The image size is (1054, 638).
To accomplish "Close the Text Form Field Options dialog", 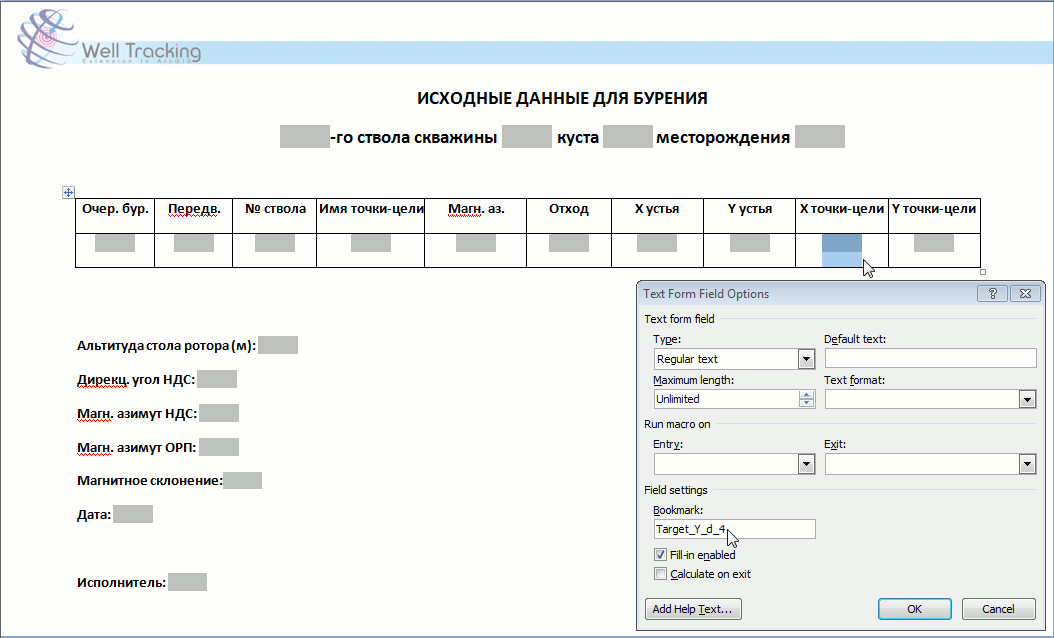I will [x=1024, y=294].
